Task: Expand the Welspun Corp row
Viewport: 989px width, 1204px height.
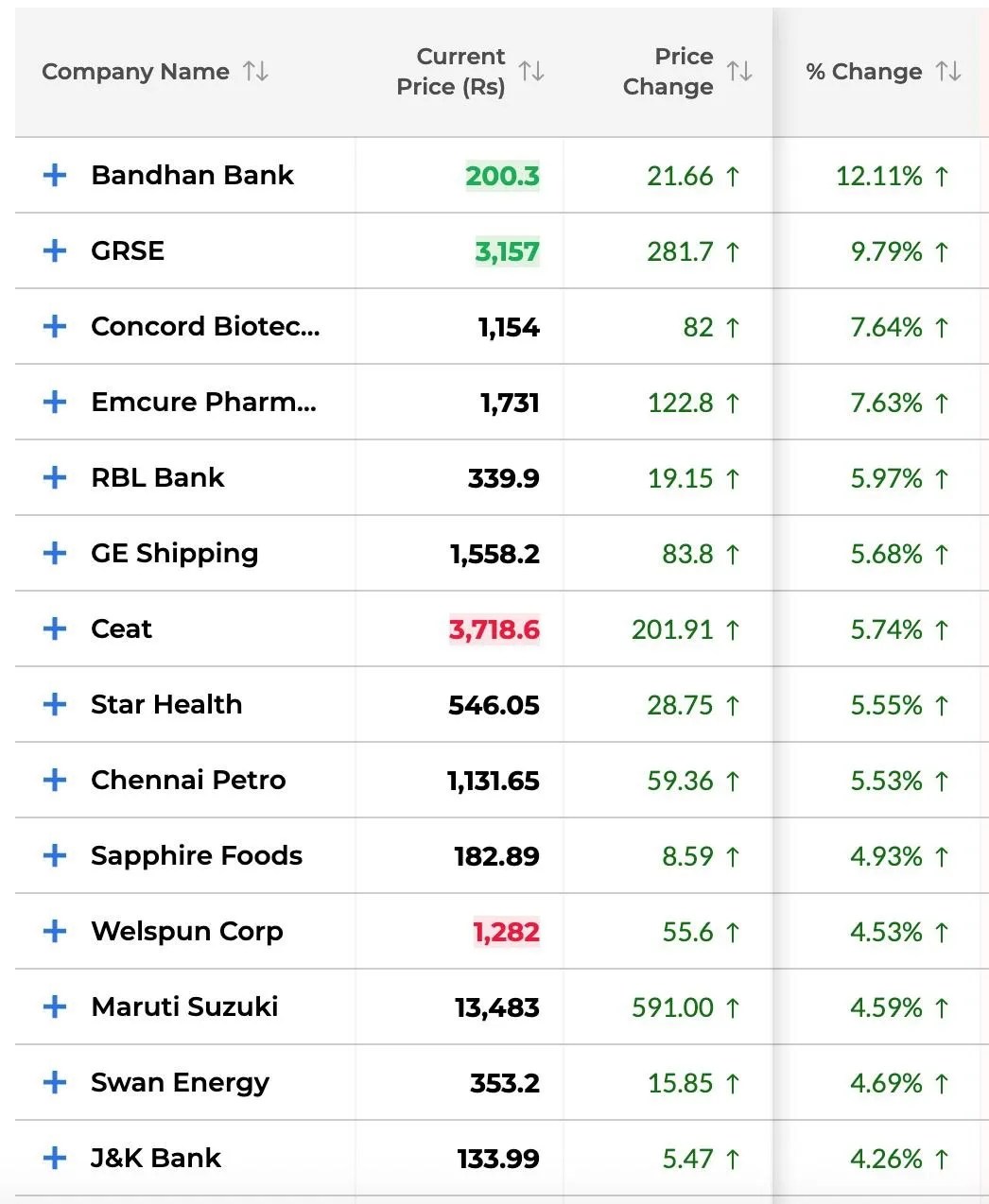Action: click(x=55, y=932)
